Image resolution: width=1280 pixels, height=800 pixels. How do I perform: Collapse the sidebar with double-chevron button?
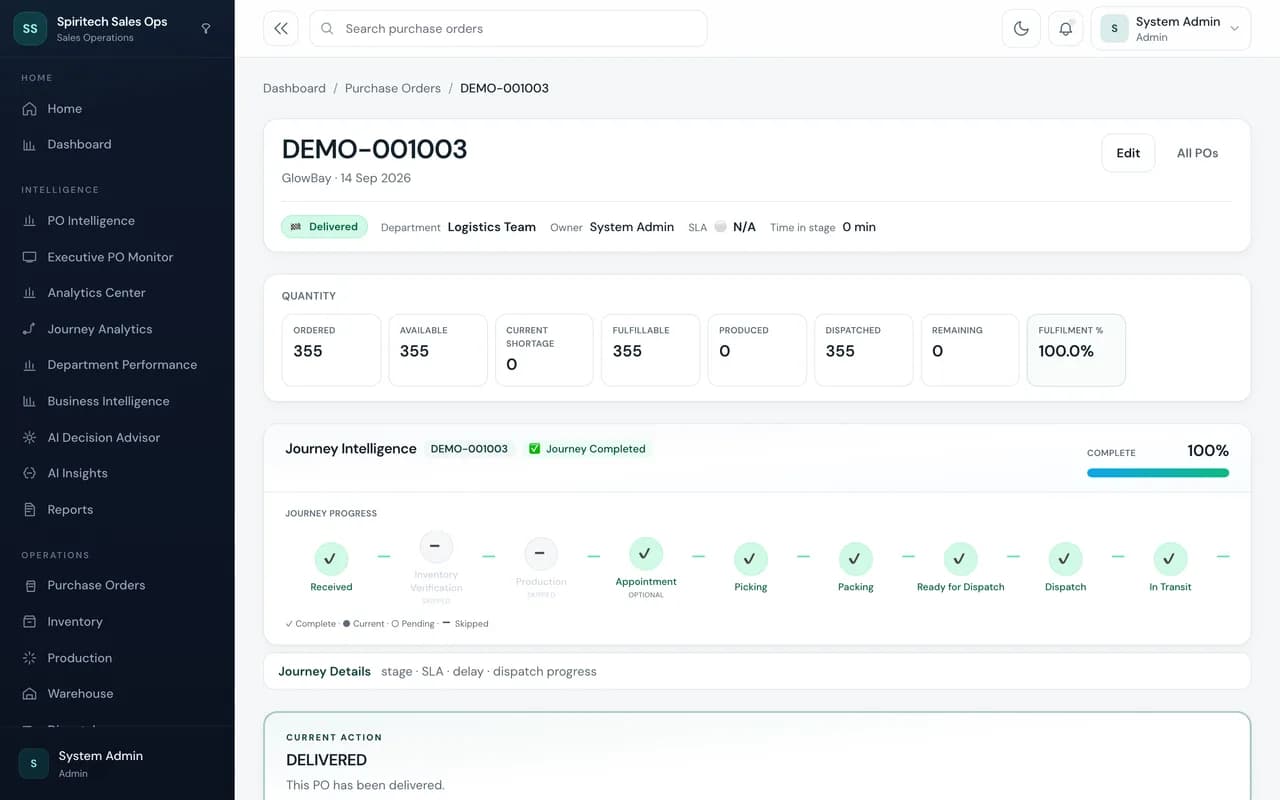pyautogui.click(x=281, y=29)
